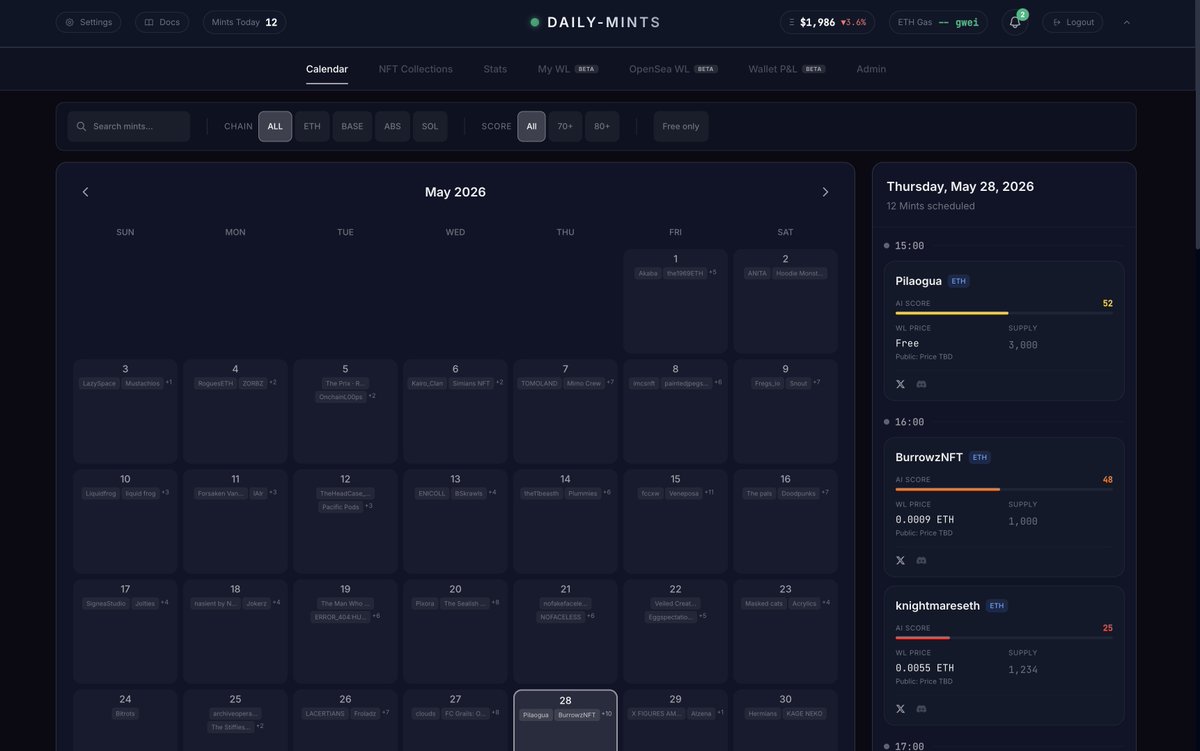Filter by ETH chain

coord(312,126)
